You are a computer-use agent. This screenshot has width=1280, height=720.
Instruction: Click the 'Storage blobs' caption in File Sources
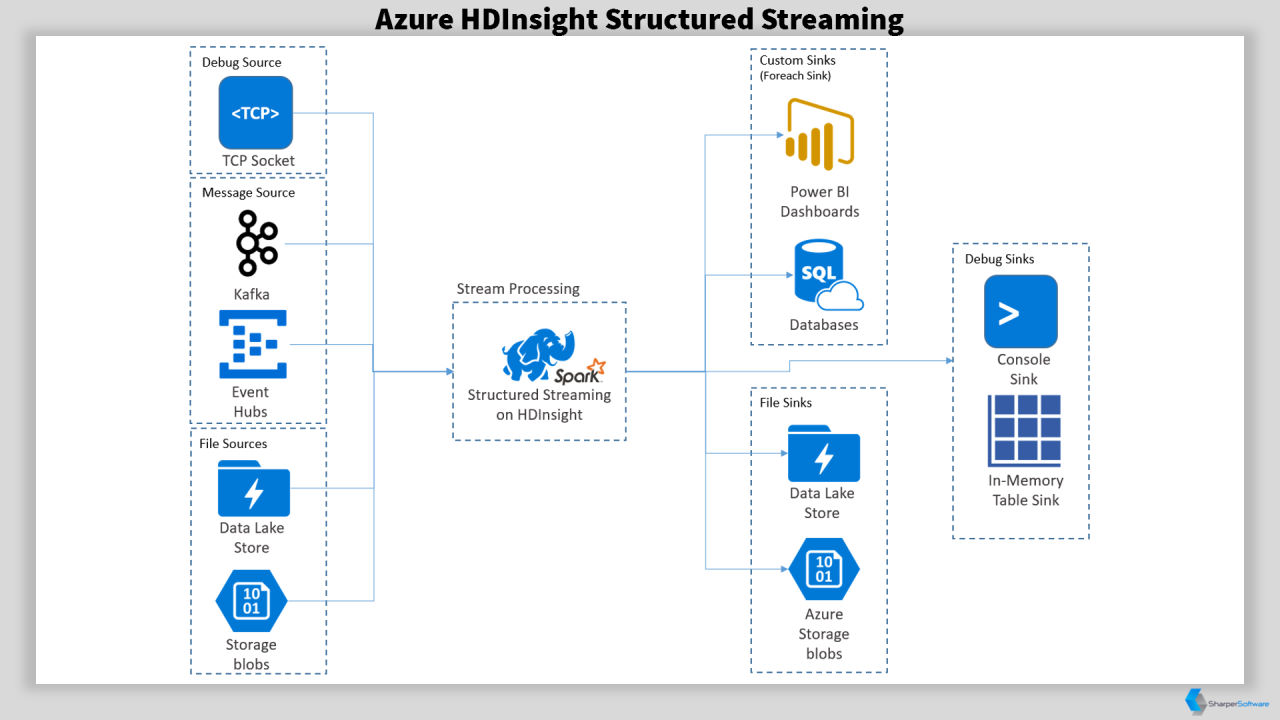(251, 654)
